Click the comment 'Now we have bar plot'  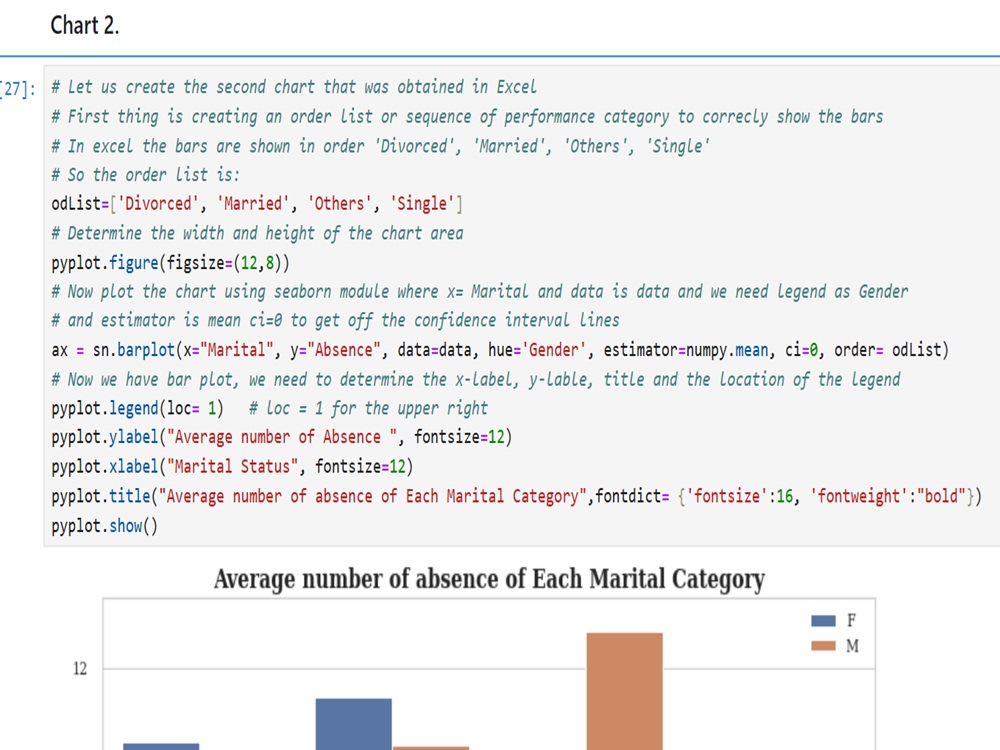click(x=476, y=379)
